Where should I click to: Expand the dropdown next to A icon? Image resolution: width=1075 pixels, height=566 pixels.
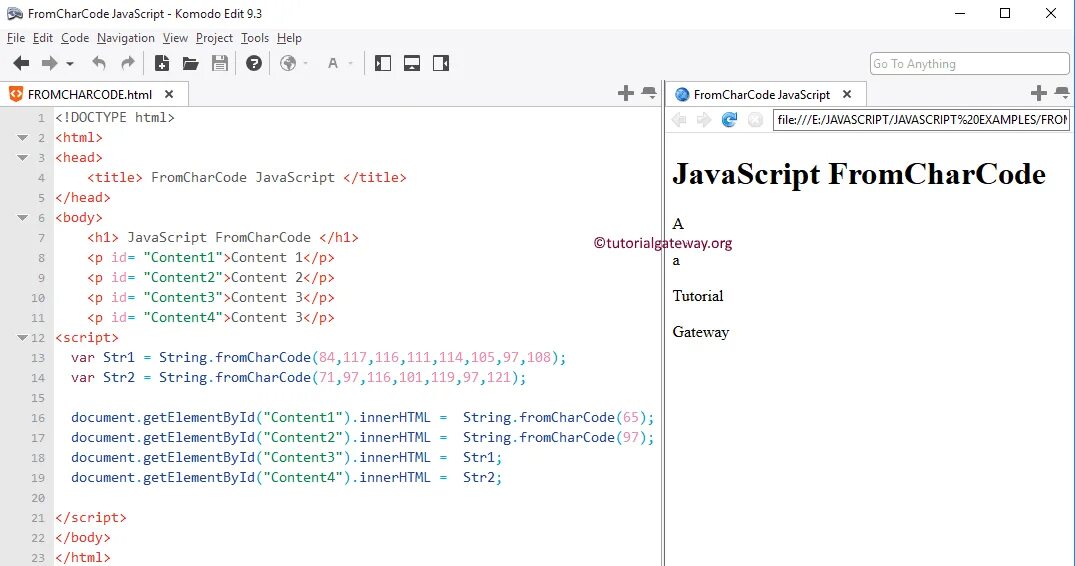(350, 64)
